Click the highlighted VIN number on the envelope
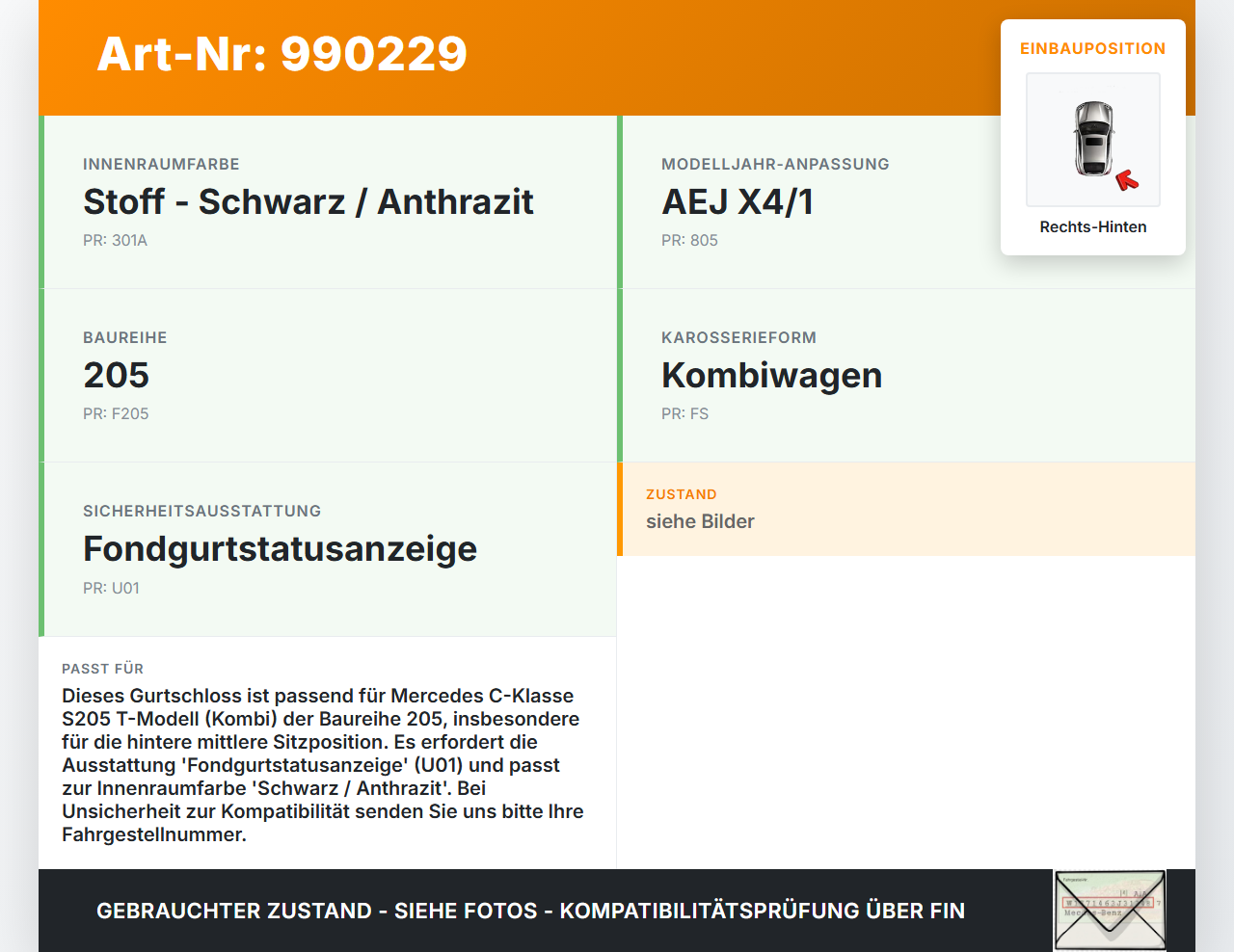Screen dimensions: 1234x952 pos(1109,902)
